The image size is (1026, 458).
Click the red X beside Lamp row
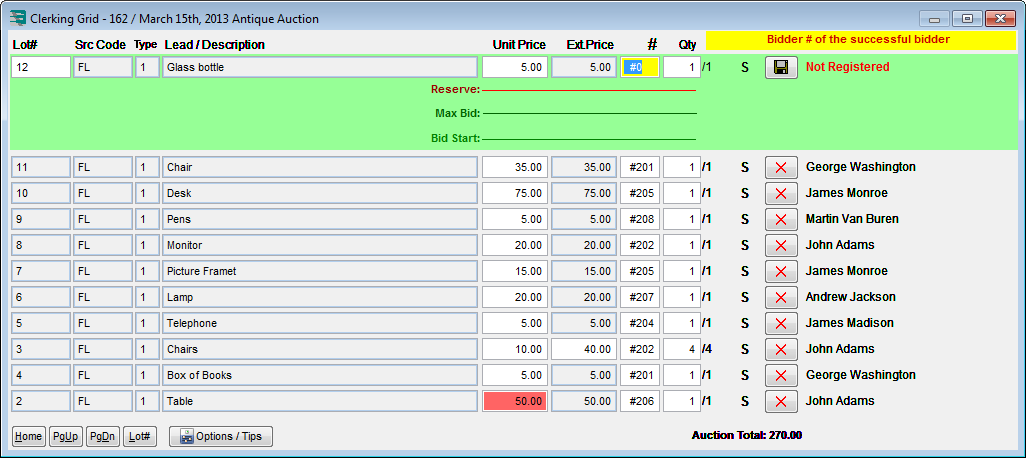coord(780,297)
